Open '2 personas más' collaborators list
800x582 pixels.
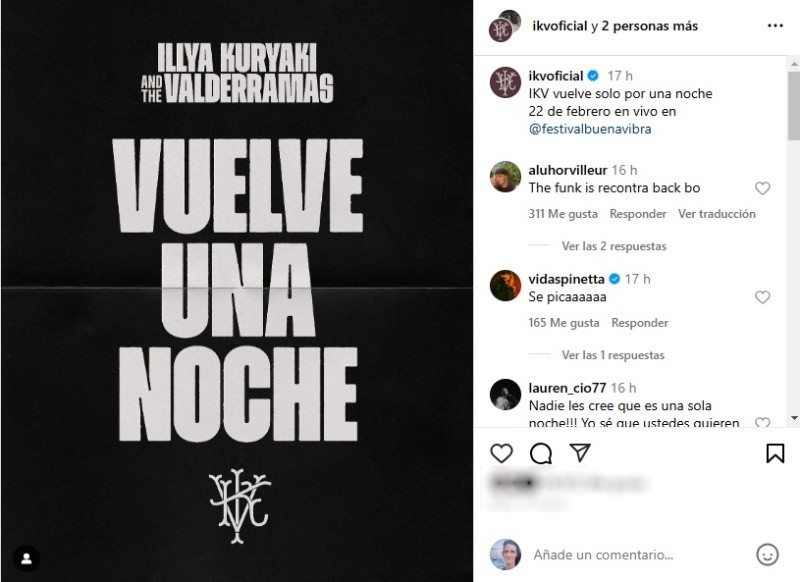[x=649, y=26]
